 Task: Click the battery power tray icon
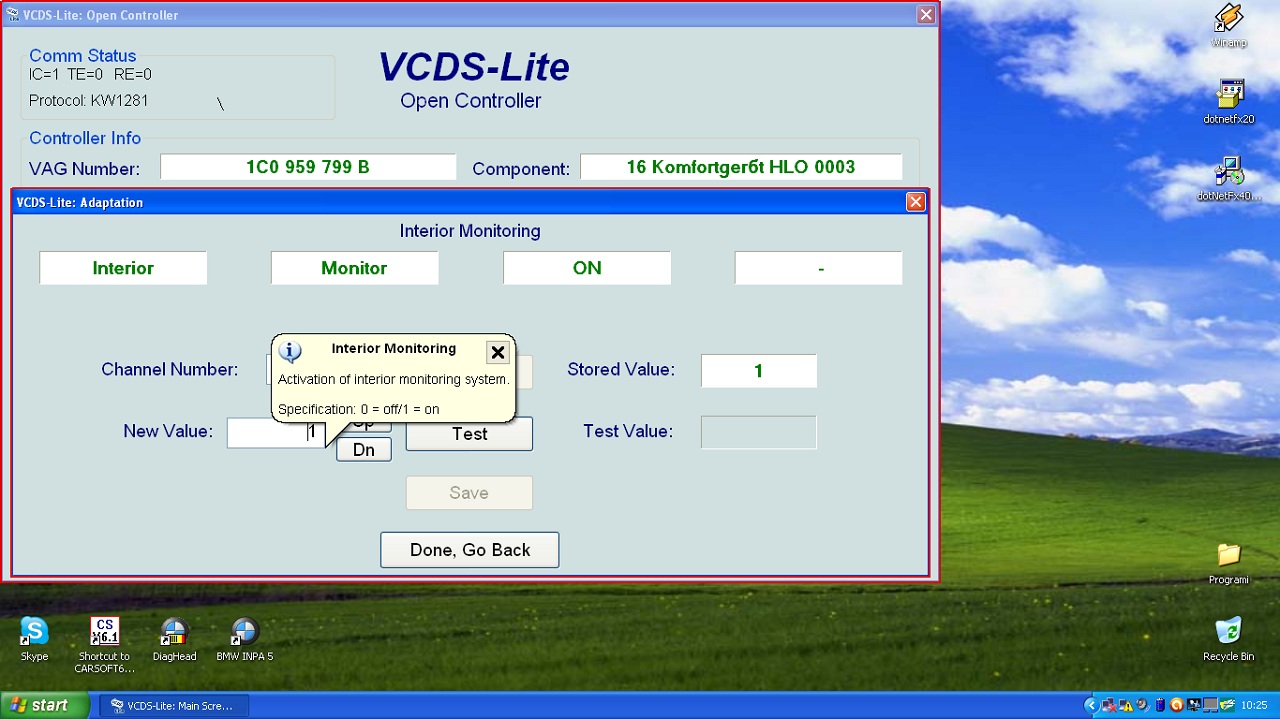coord(1160,705)
